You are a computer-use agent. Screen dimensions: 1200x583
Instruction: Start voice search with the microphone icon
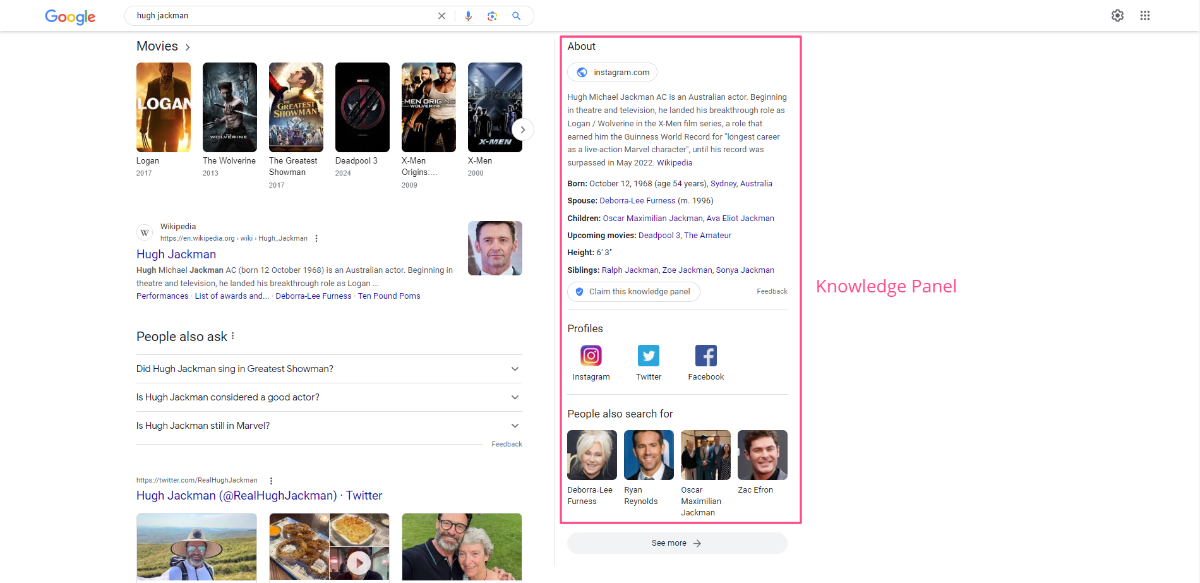(x=468, y=16)
